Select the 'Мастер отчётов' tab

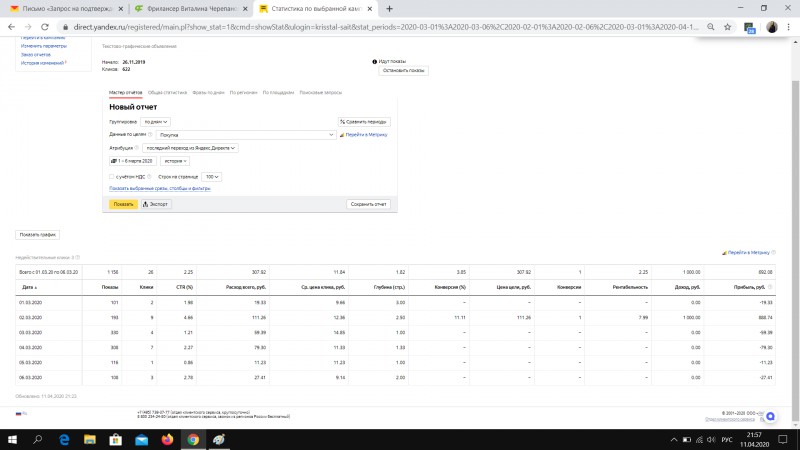click(x=126, y=92)
